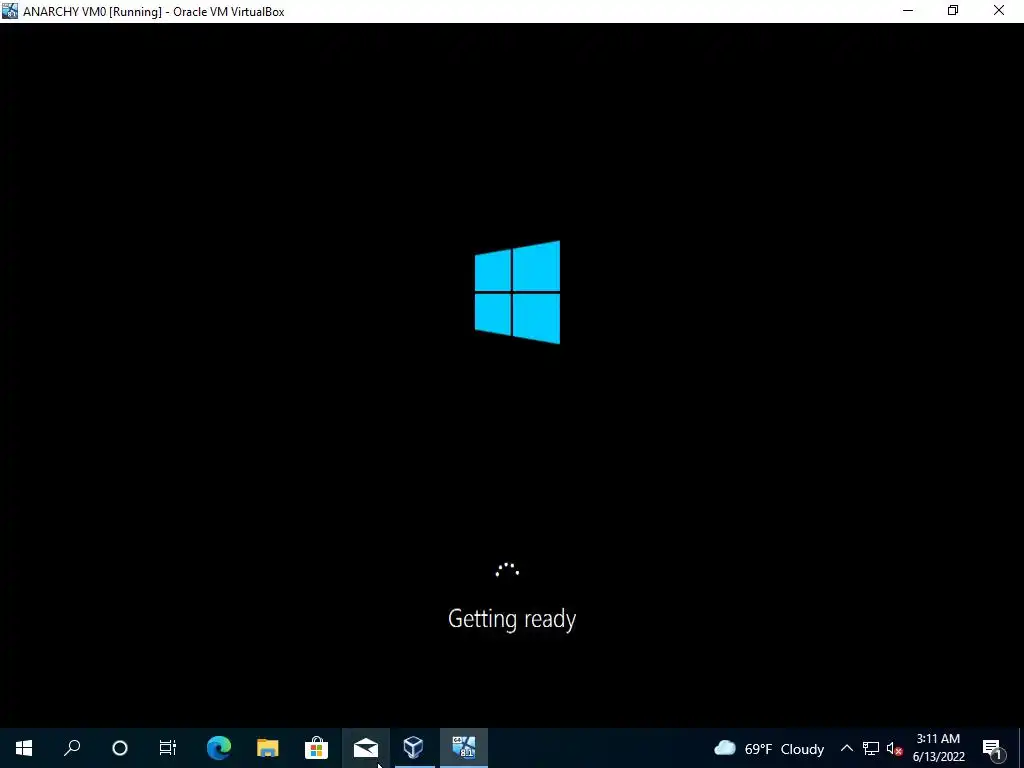Click muted volume speaker icon

[x=894, y=748]
